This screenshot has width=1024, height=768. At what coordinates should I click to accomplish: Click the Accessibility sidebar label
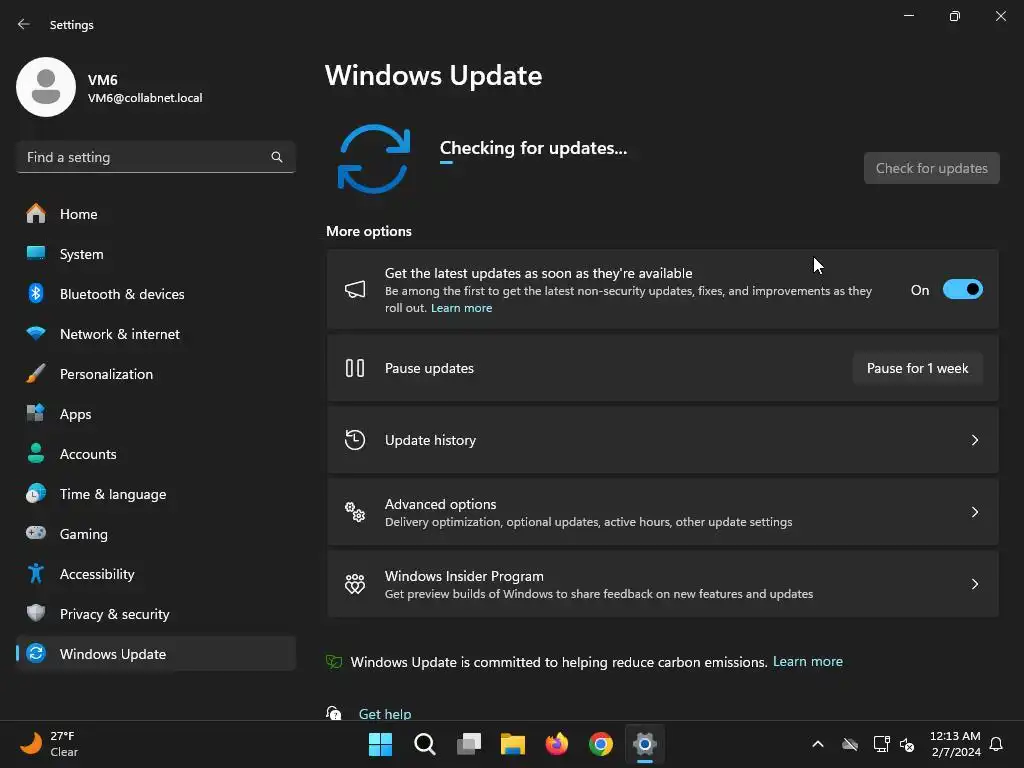point(97,573)
